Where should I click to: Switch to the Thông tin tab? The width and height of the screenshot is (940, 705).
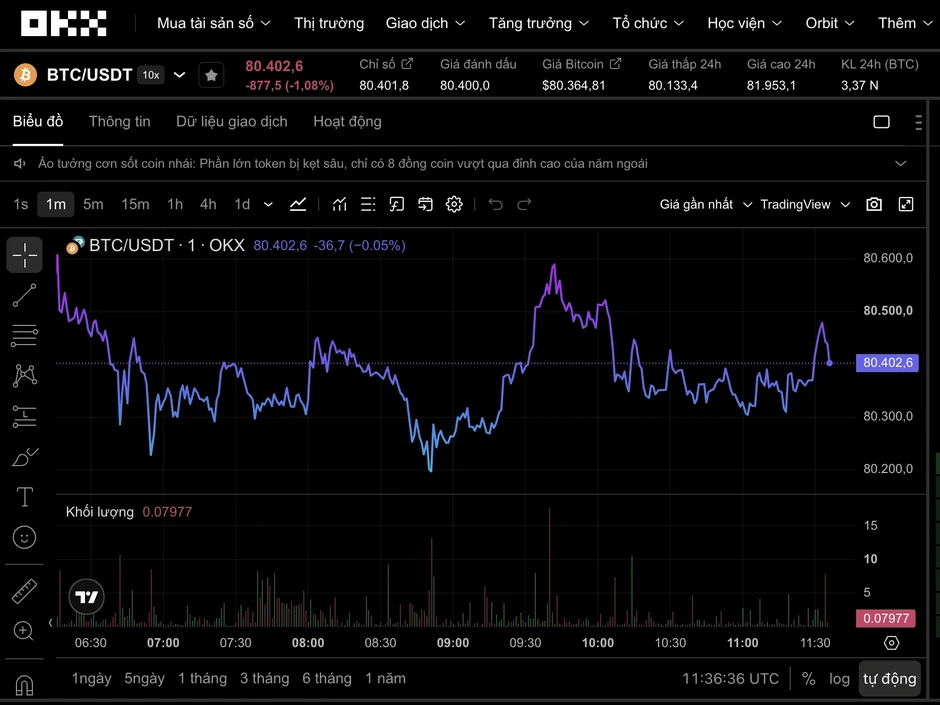119,122
